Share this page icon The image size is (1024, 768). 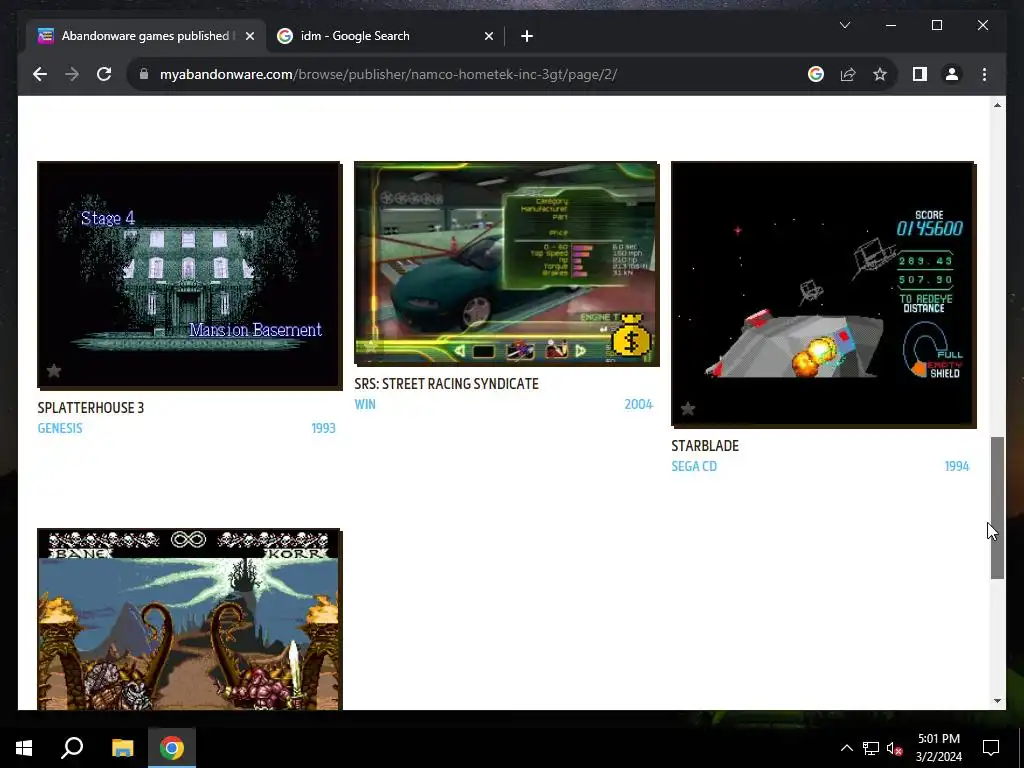(848, 74)
